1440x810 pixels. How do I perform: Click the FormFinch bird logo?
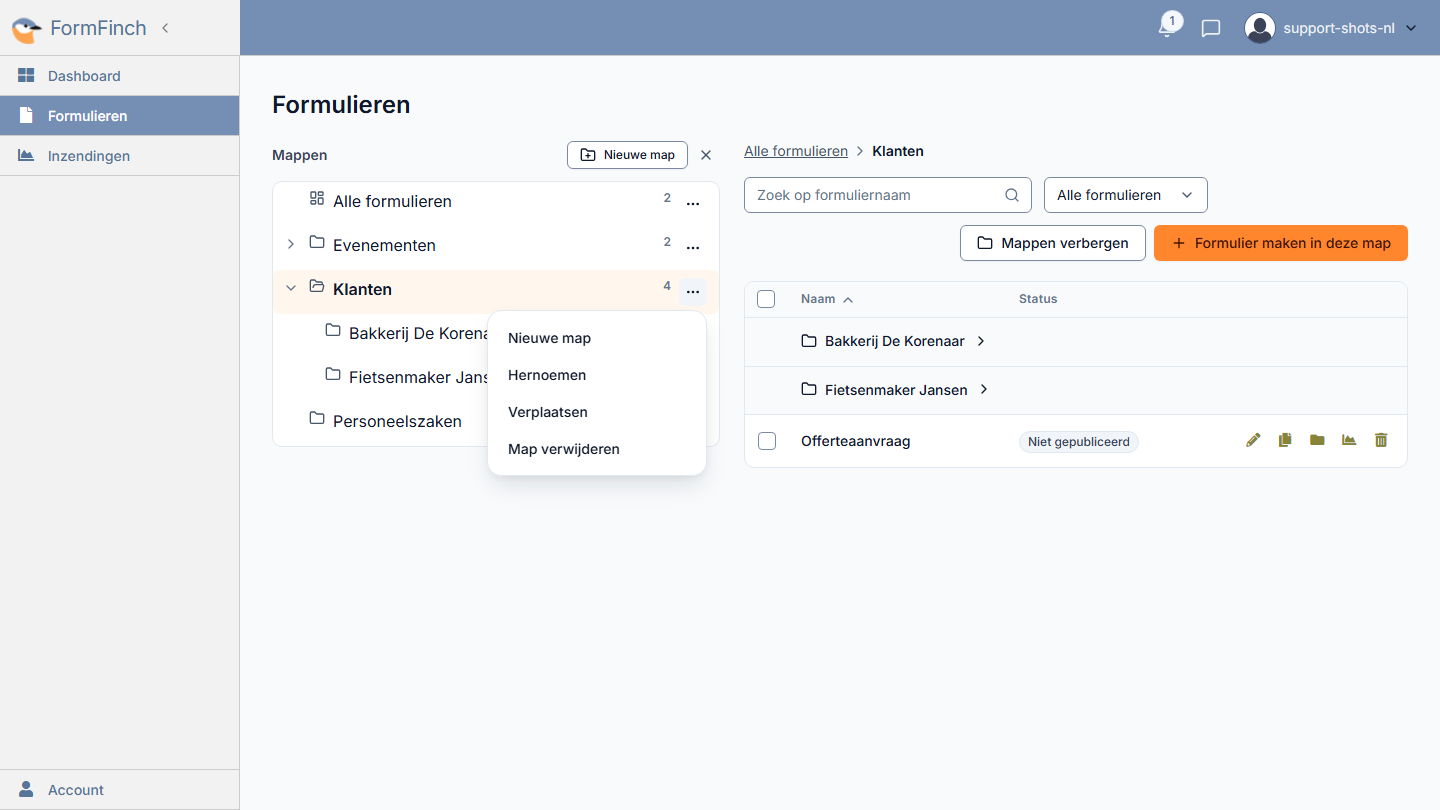[27, 29]
